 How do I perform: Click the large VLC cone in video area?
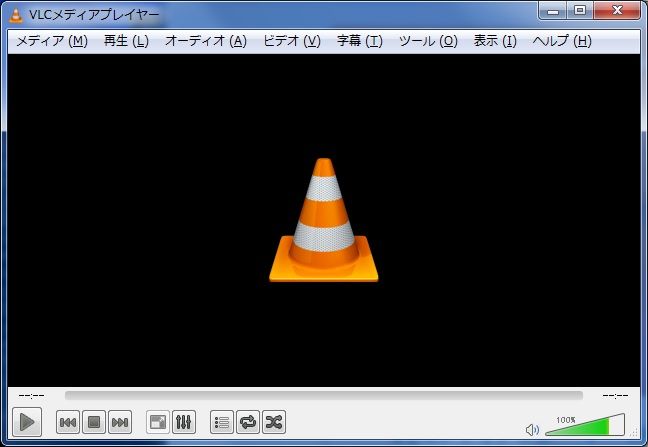[x=324, y=220]
